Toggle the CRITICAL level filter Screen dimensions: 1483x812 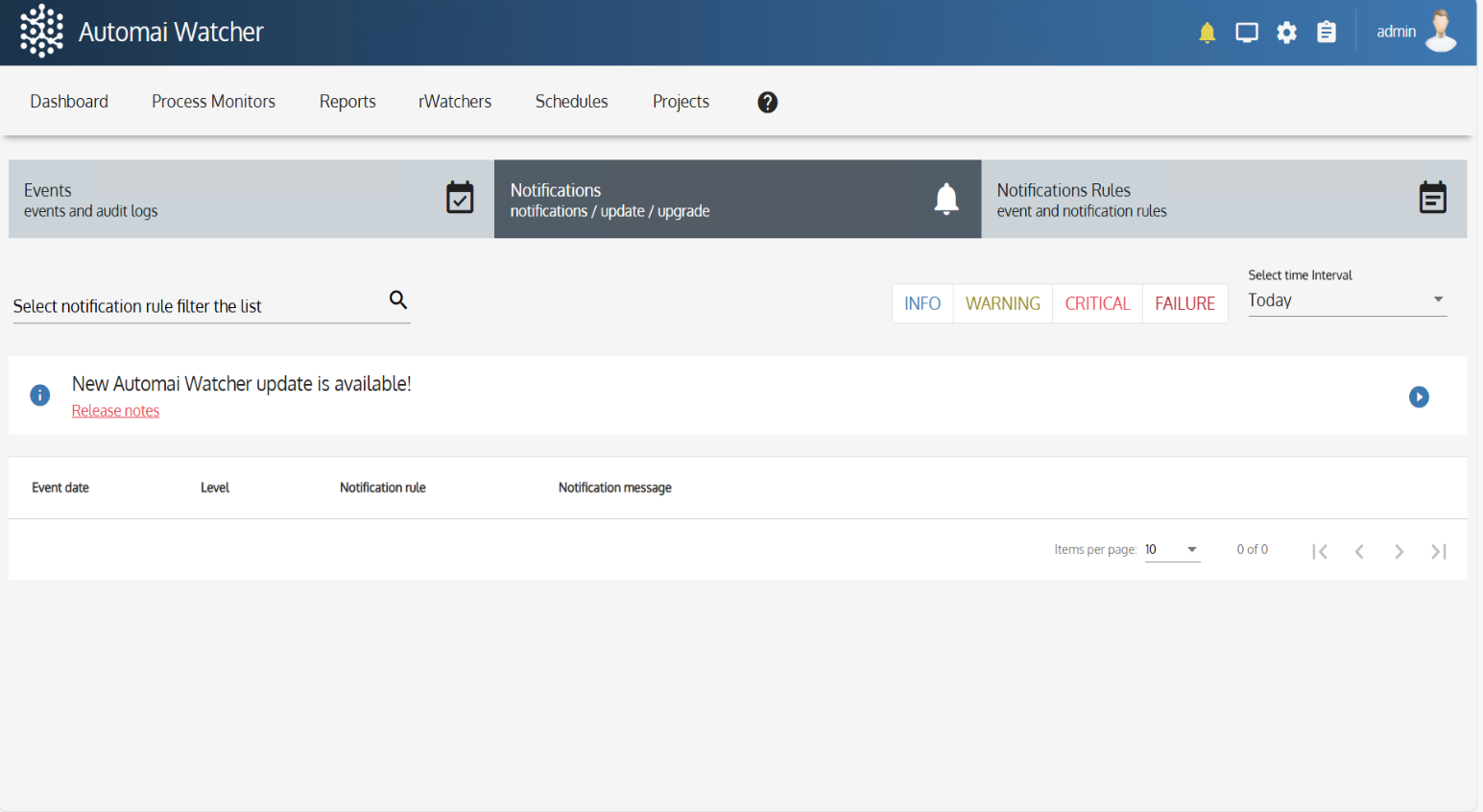tap(1098, 303)
